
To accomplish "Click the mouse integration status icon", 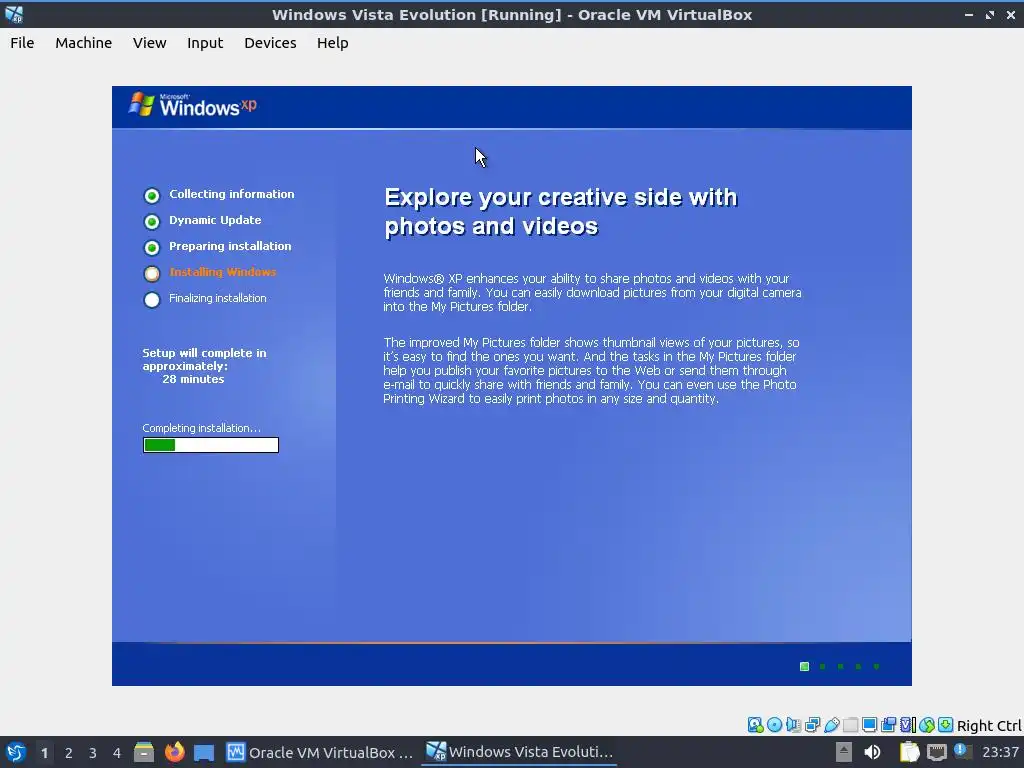I will [927, 725].
